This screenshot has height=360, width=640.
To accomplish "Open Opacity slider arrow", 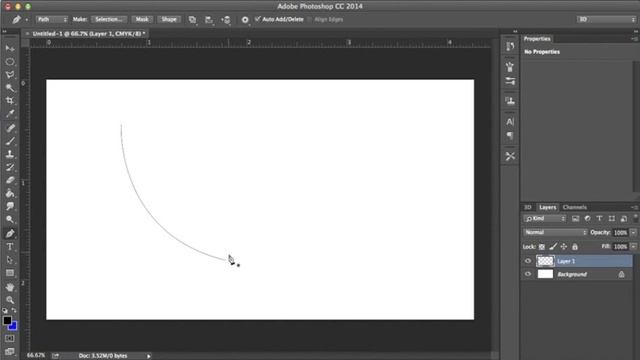I will coord(633,232).
